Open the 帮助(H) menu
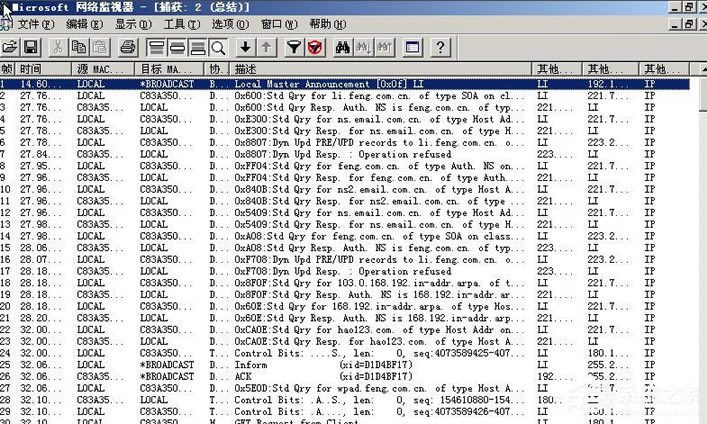This screenshot has height=424, width=707. pyautogui.click(x=328, y=24)
